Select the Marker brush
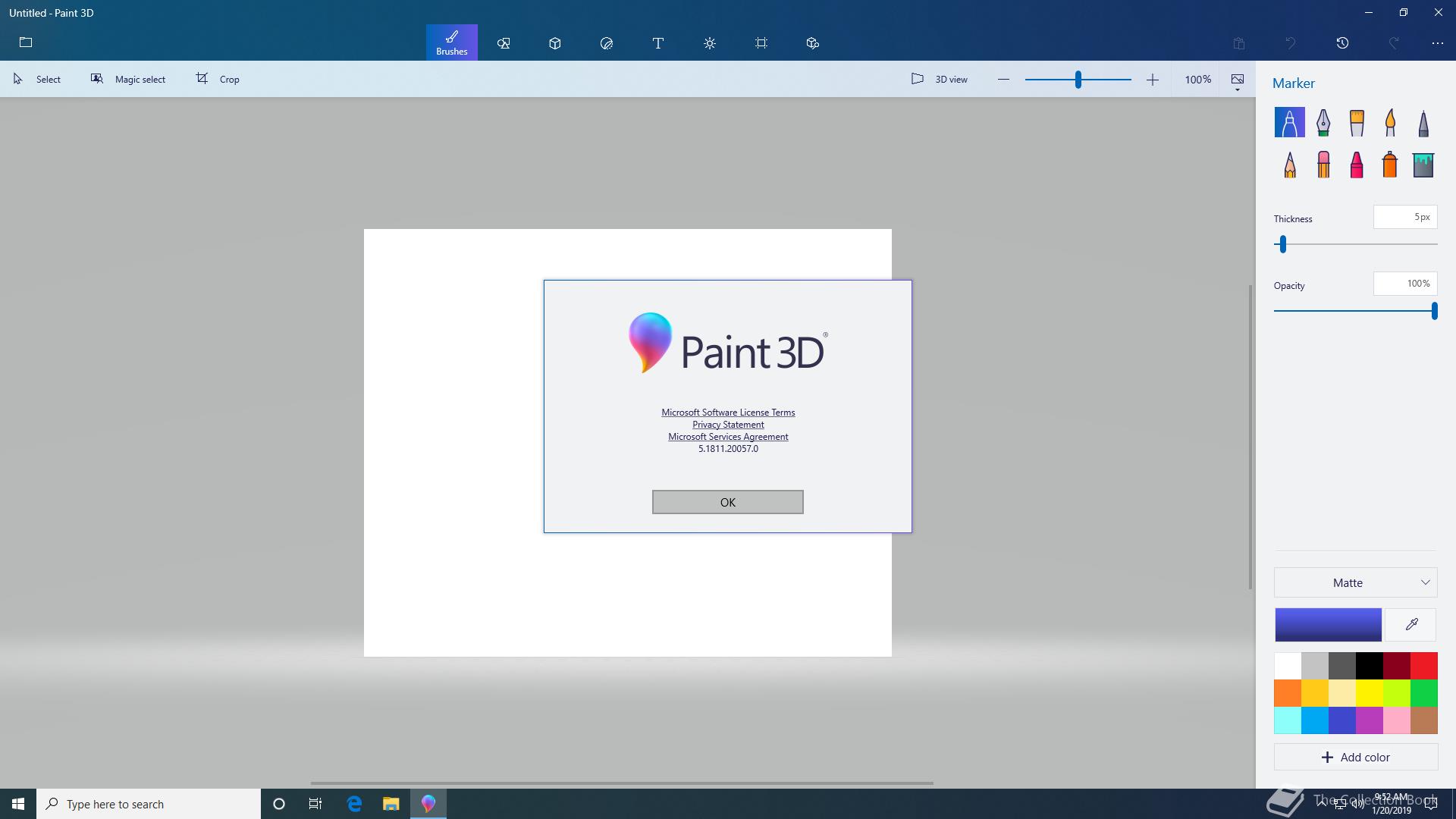The height and width of the screenshot is (819, 1456). pos(1289,122)
